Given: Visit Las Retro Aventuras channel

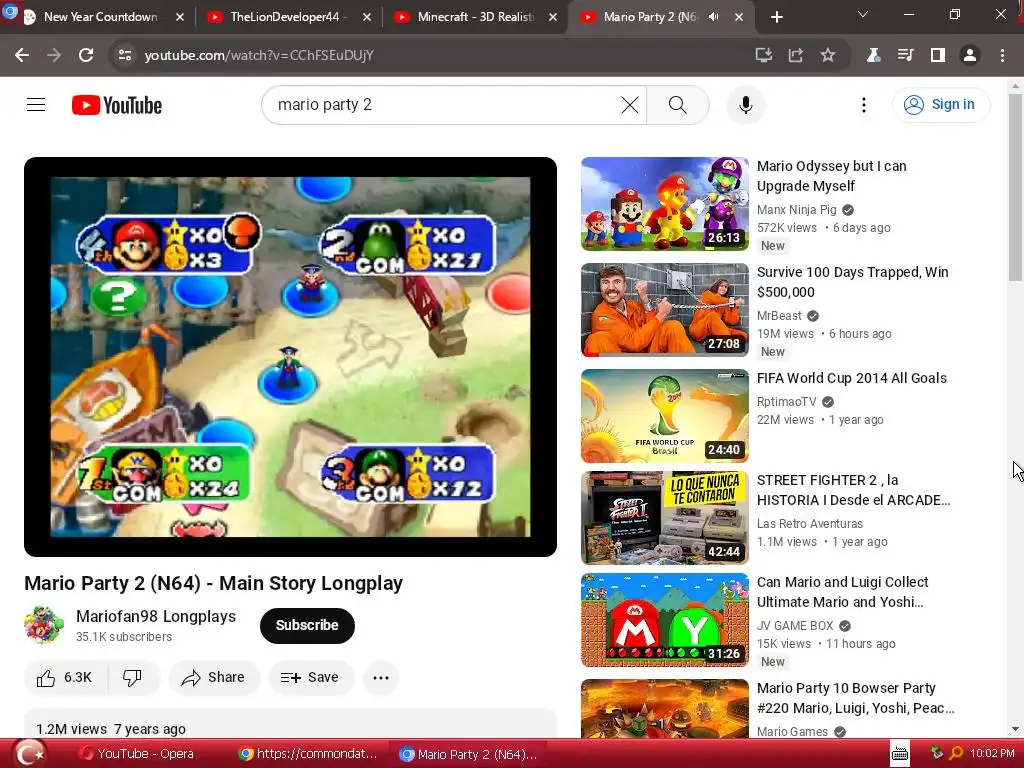Looking at the screenshot, I should click(x=810, y=524).
